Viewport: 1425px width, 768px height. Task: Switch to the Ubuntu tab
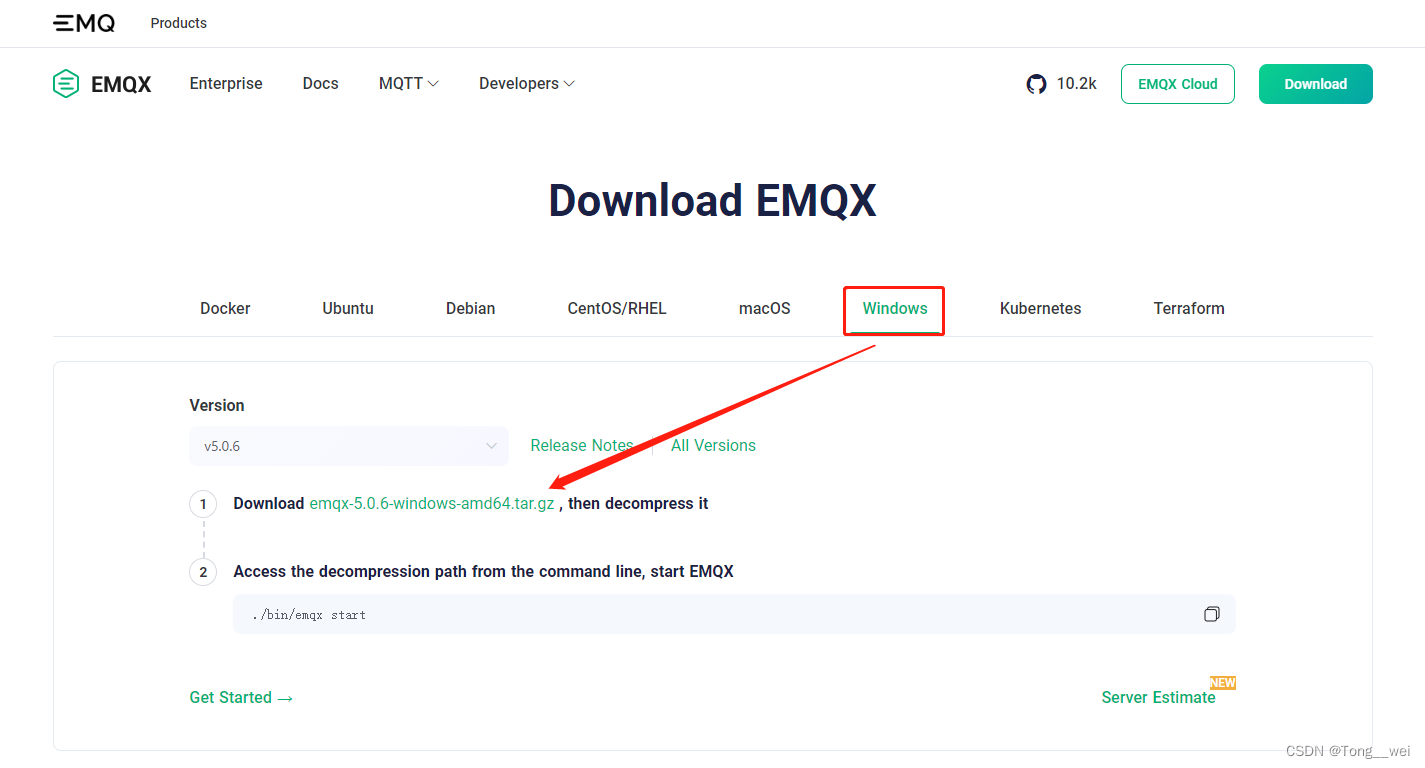(x=348, y=308)
